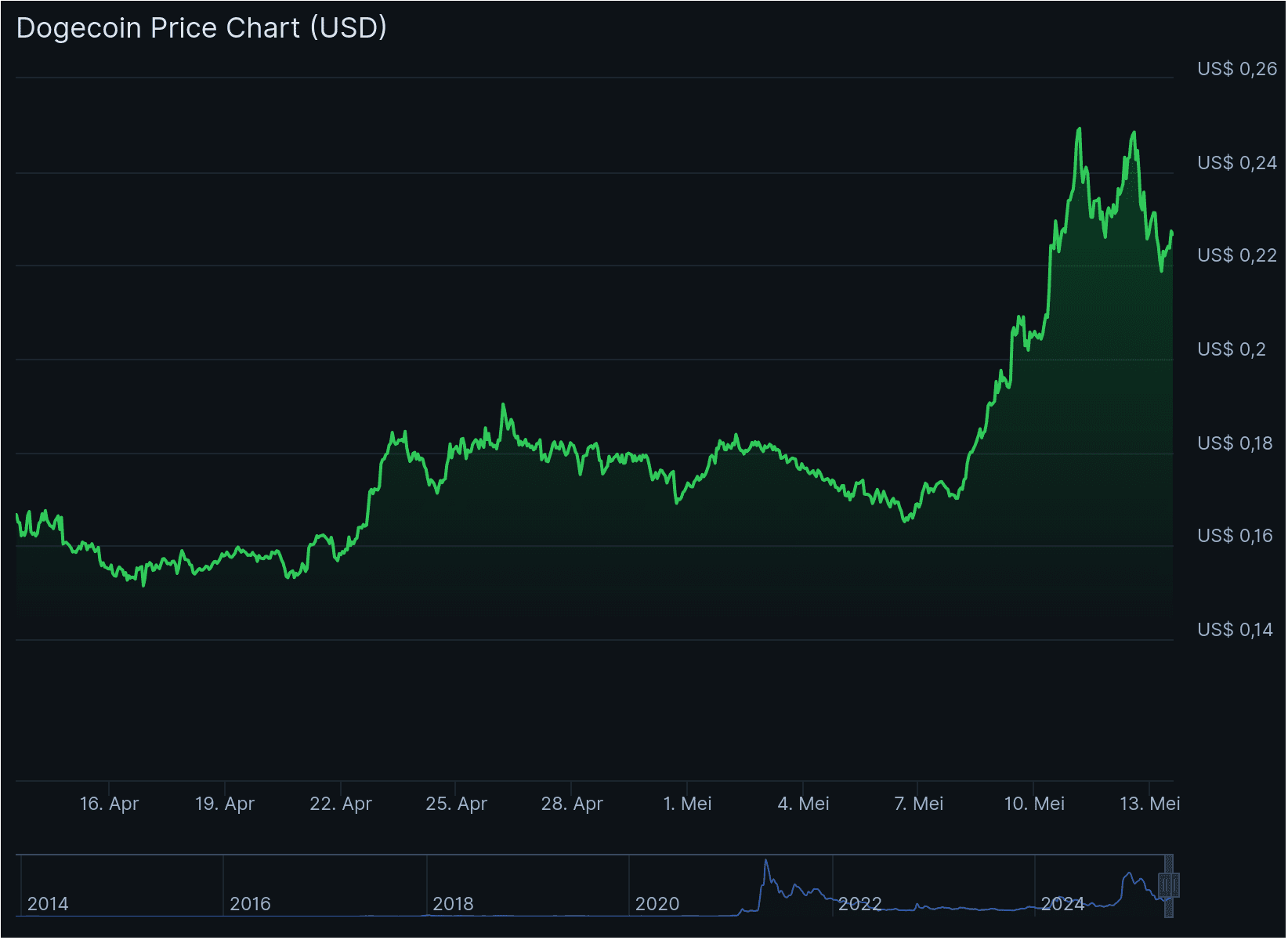The width and height of the screenshot is (1288, 940).
Task: Click the 28. Apr date label
Action: point(572,804)
